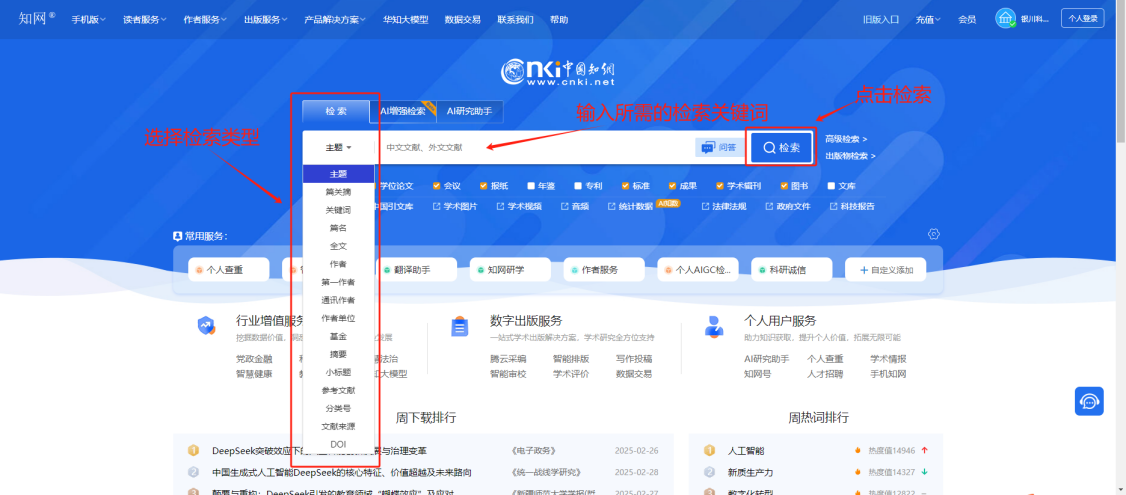1126x495 pixels.
Task: Open 知网研学 service shortcut
Action: (510, 269)
